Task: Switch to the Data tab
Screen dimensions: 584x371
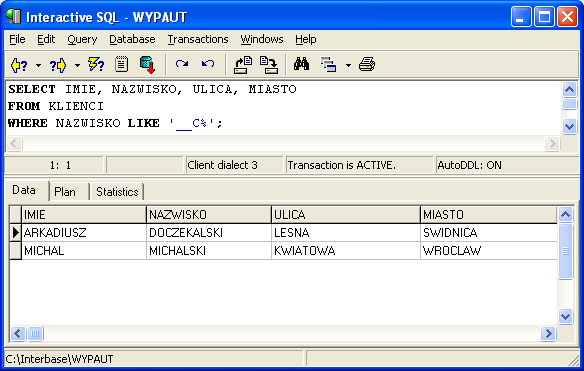Action: [25, 190]
